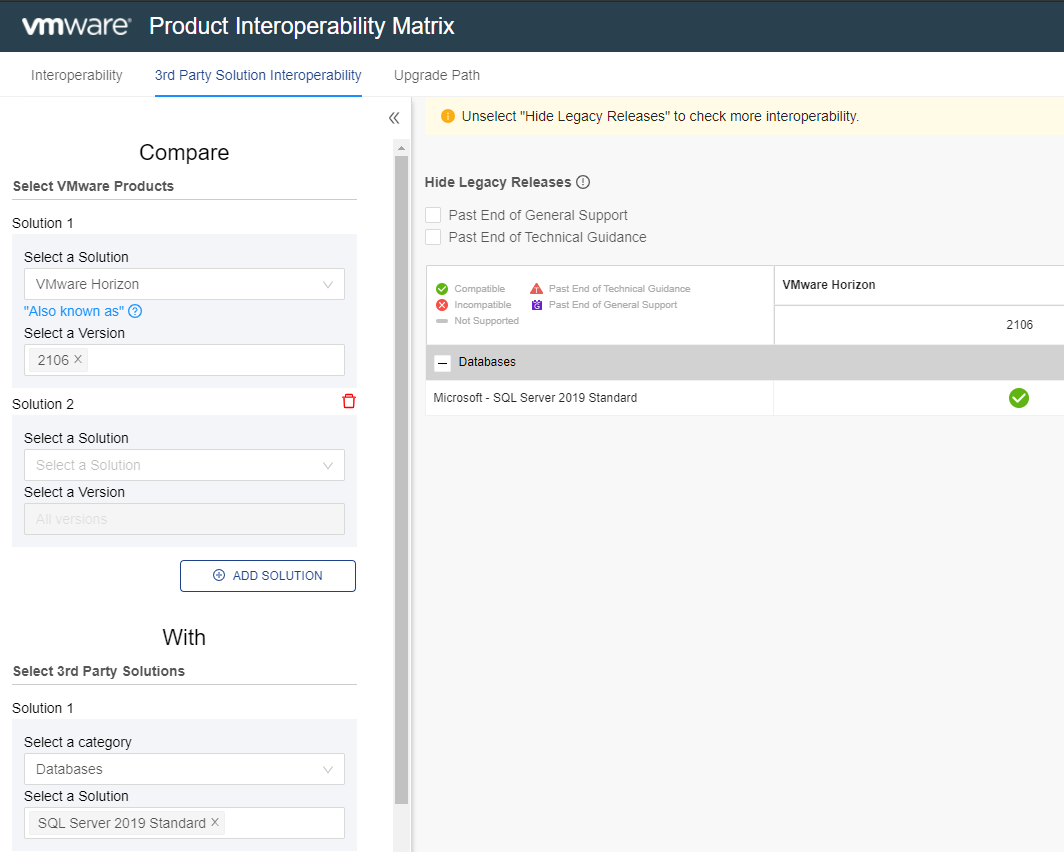Click the orange warning icon in banner
Viewport: 1064px width, 852px height.
(447, 116)
